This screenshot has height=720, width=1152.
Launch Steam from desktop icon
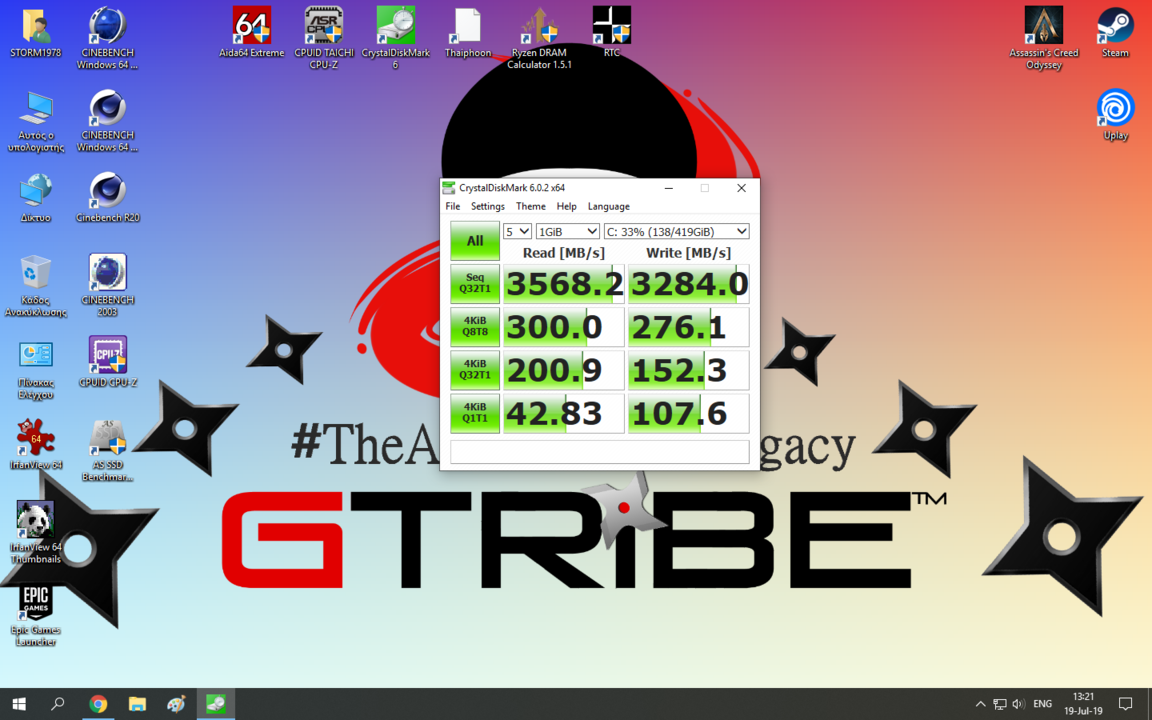(x=1115, y=32)
